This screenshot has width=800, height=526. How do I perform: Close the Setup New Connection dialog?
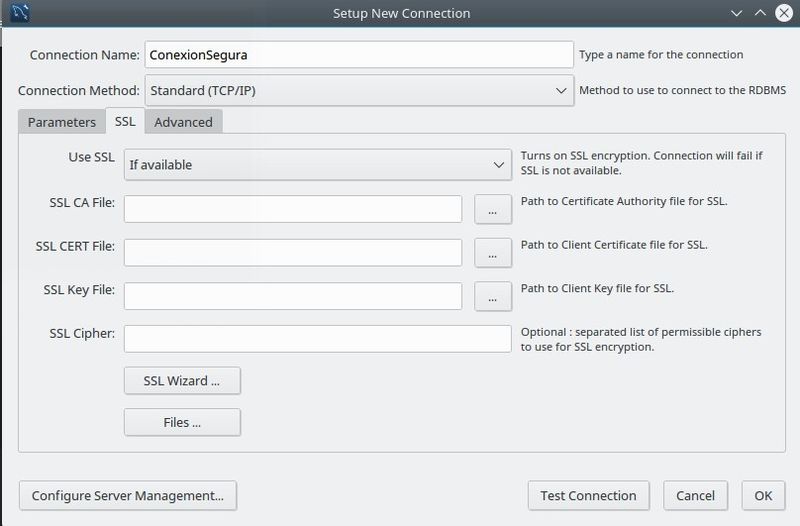pyautogui.click(x=784, y=13)
